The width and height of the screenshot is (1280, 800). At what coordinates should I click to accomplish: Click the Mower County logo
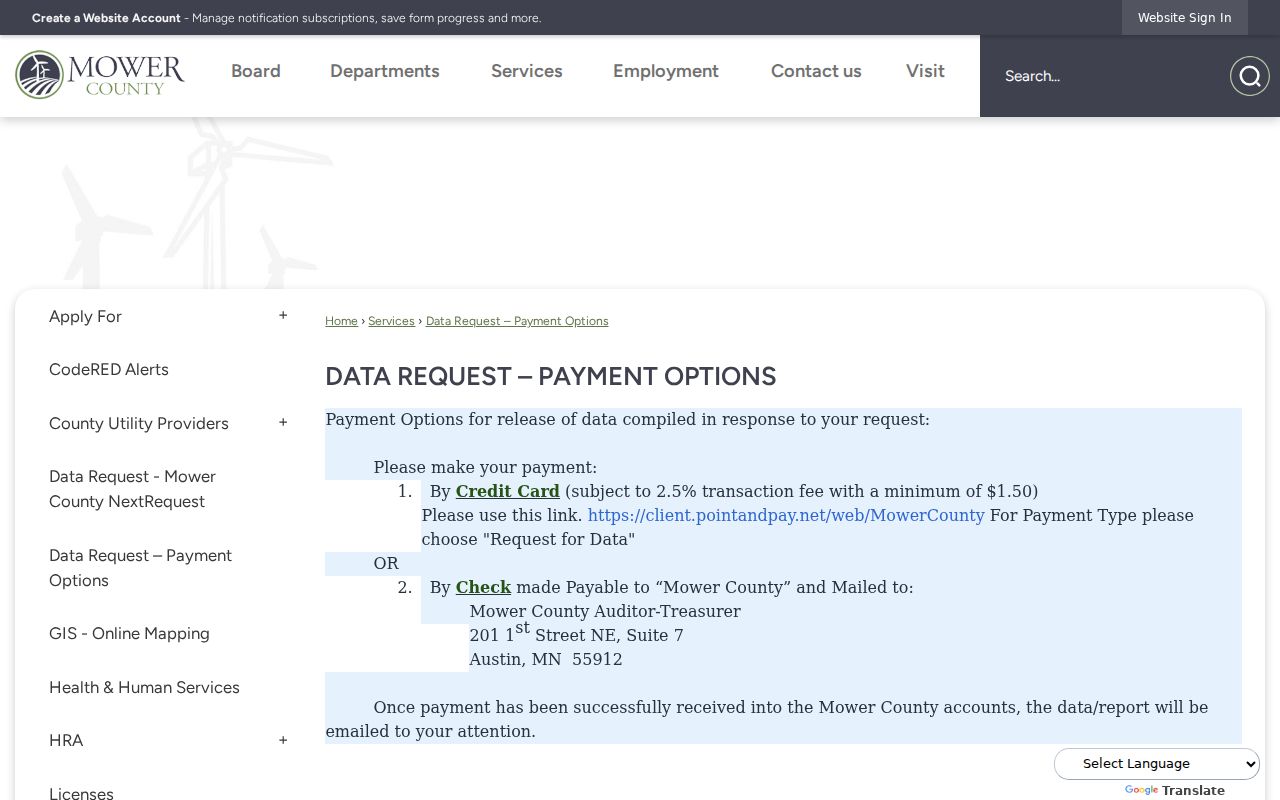coord(100,75)
